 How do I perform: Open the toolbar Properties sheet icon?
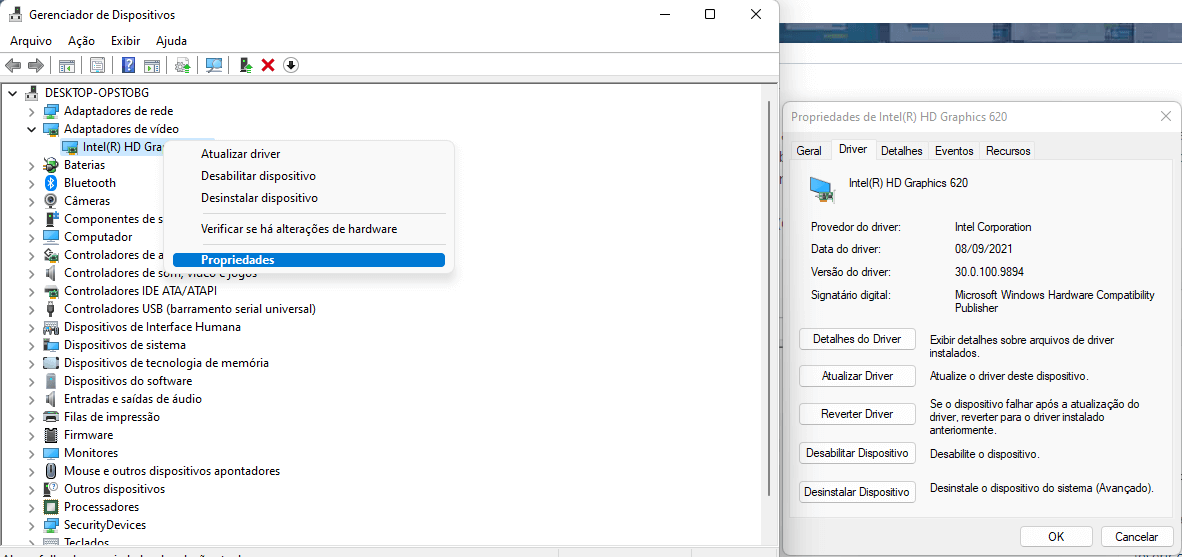[x=97, y=66]
